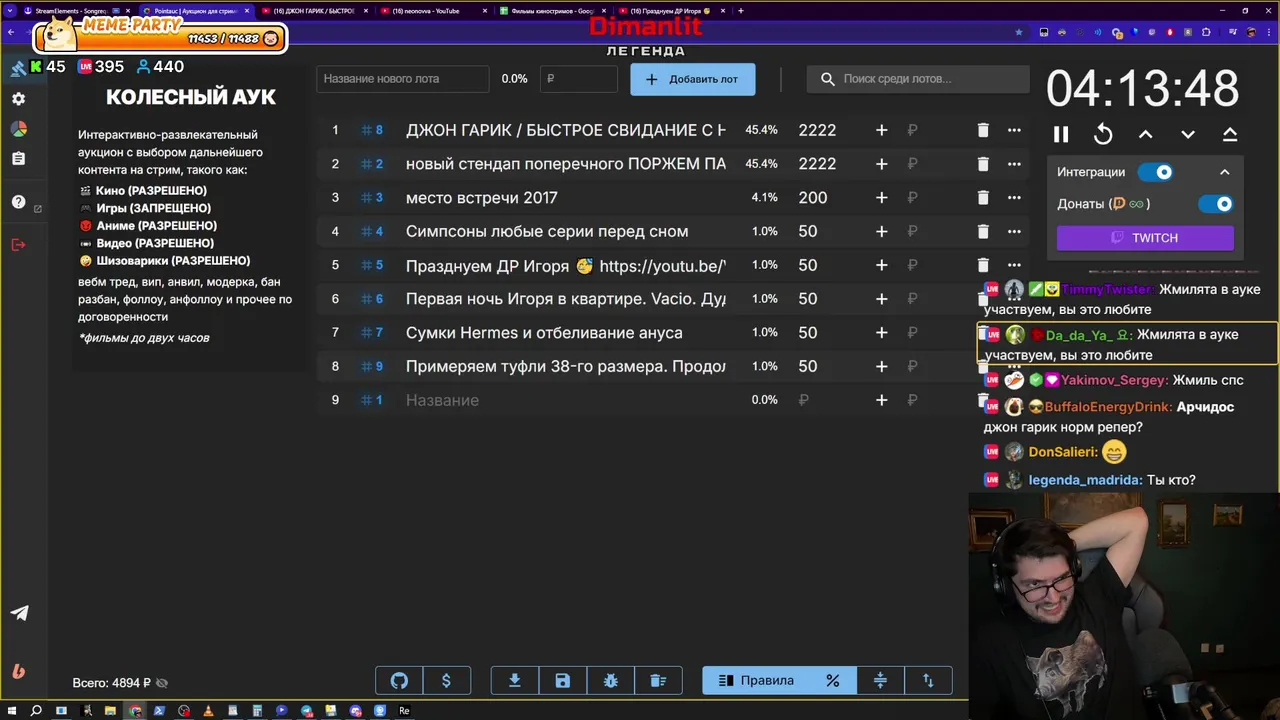Reset the timer with the circular arrow
This screenshot has width=1280, height=720.
(1103, 134)
